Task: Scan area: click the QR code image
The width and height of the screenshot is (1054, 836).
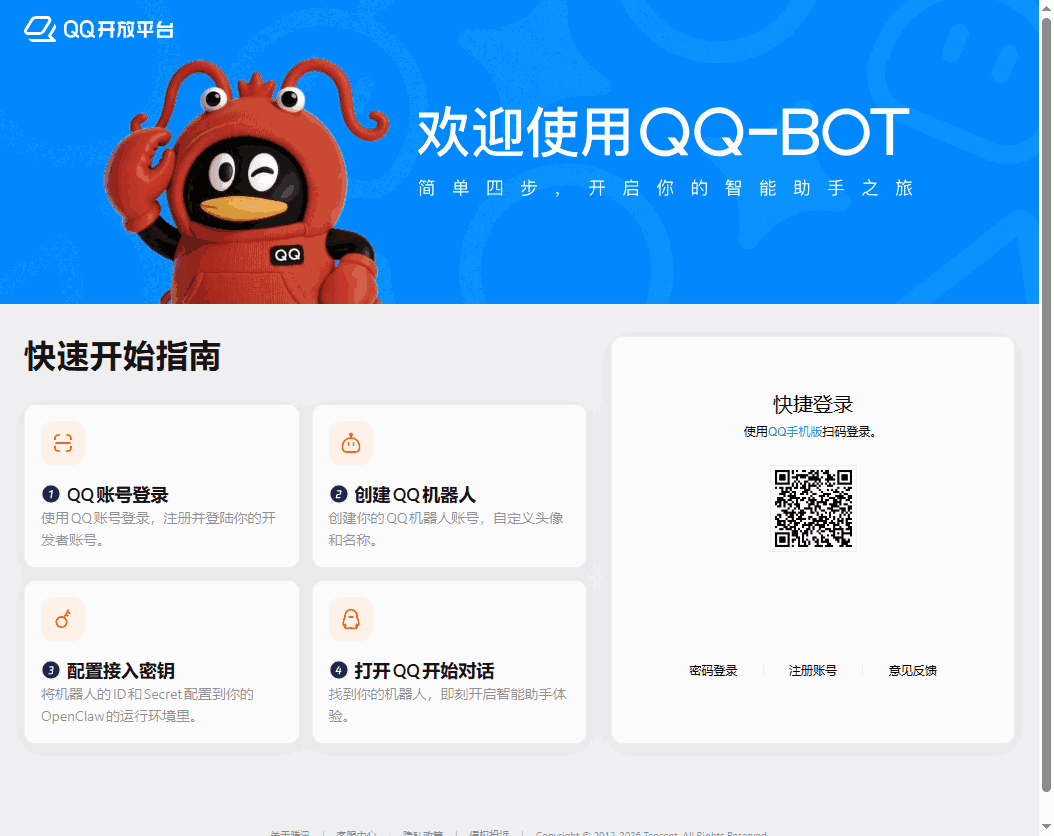Action: (x=814, y=509)
